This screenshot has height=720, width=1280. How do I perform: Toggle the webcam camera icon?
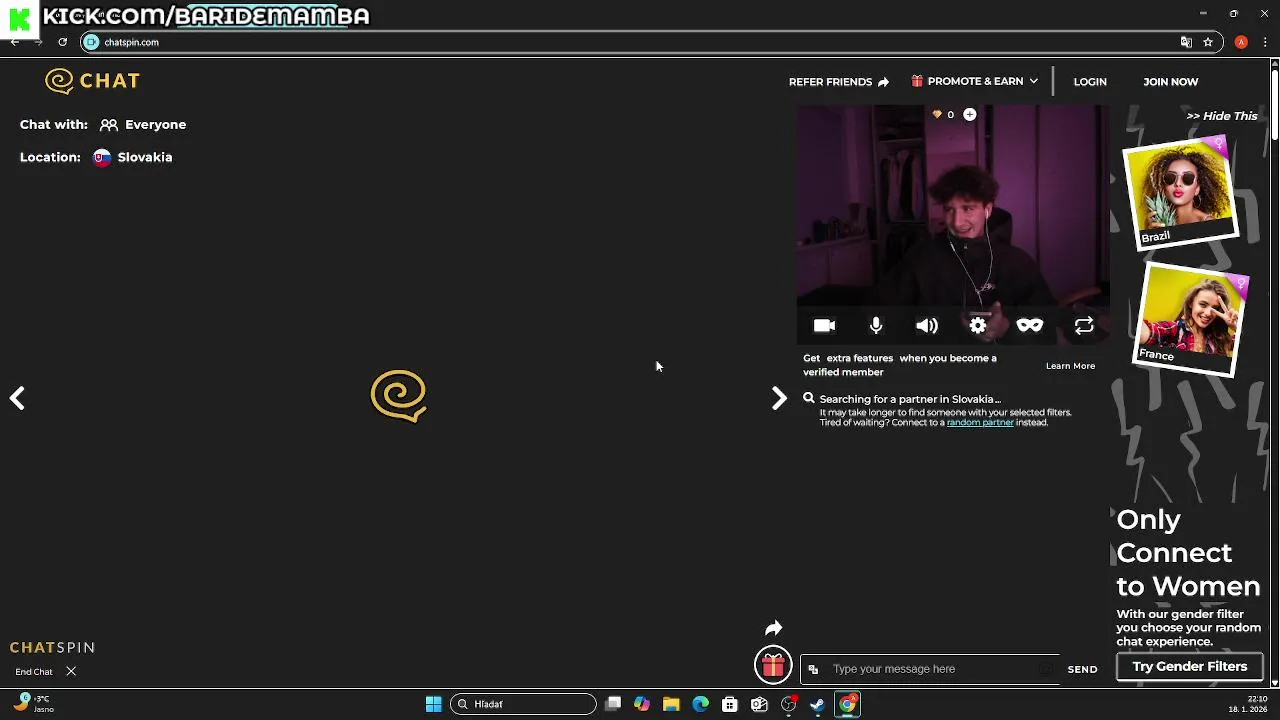tap(824, 326)
